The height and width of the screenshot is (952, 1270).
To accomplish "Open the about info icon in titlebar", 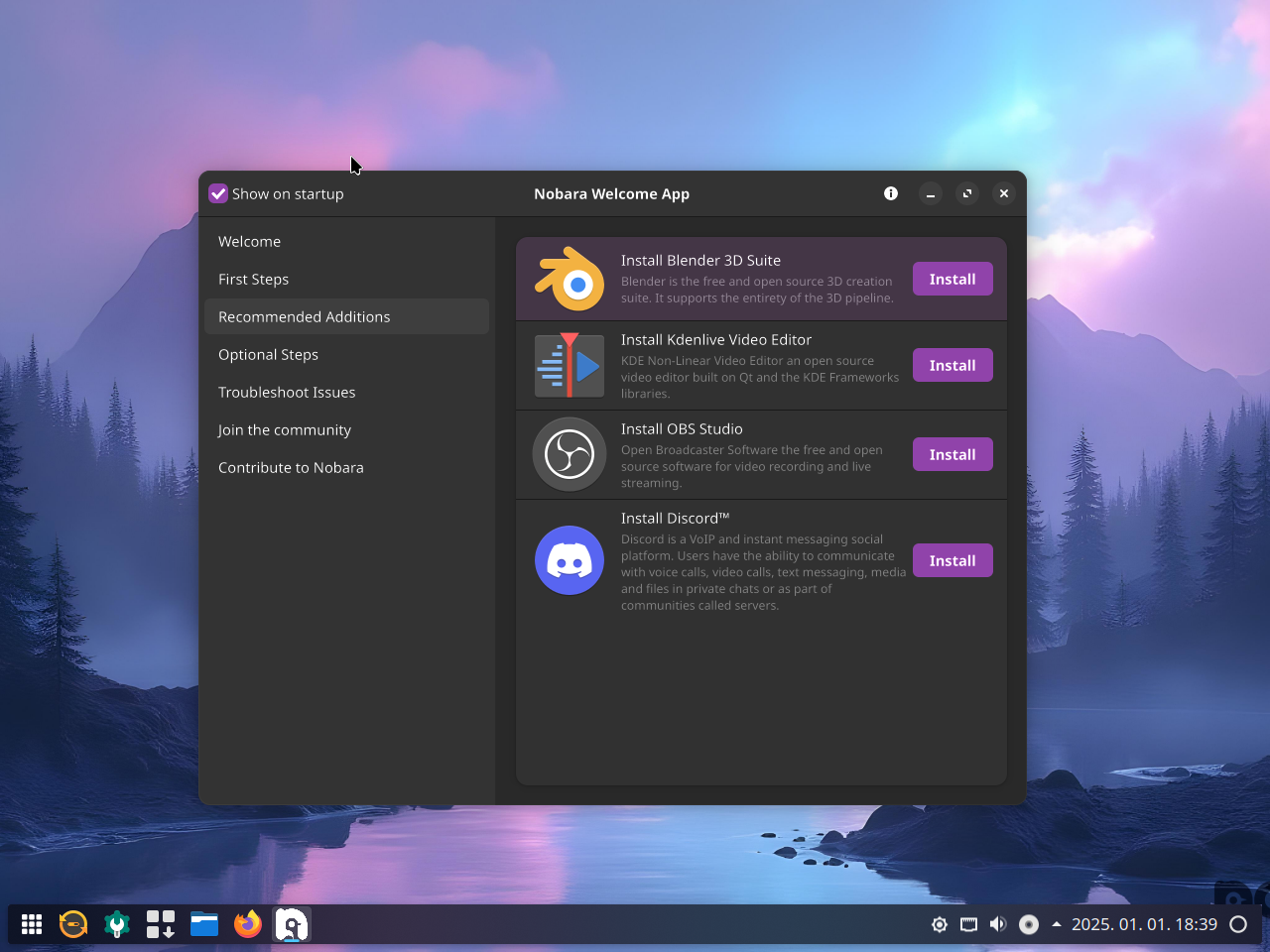I will [x=891, y=193].
